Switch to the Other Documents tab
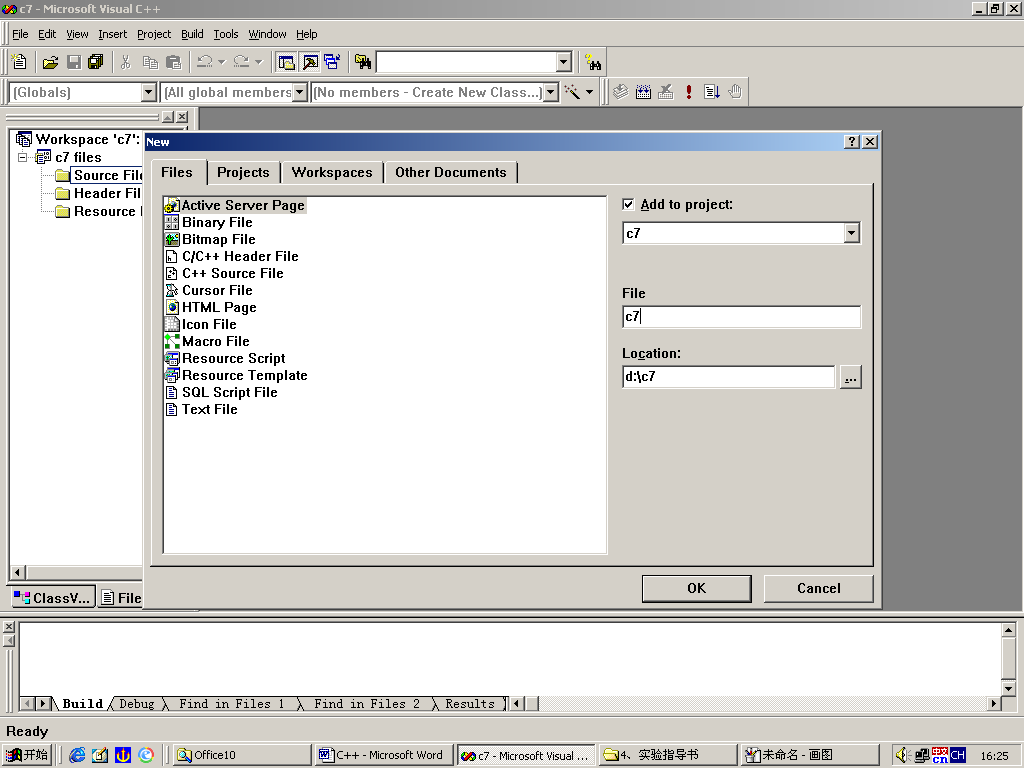 450,172
